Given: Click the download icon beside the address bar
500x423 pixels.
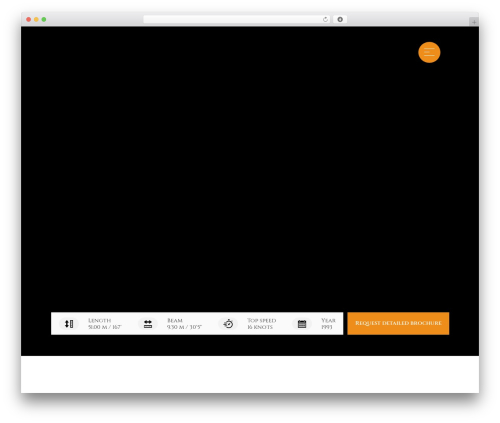Looking at the screenshot, I should (x=340, y=19).
